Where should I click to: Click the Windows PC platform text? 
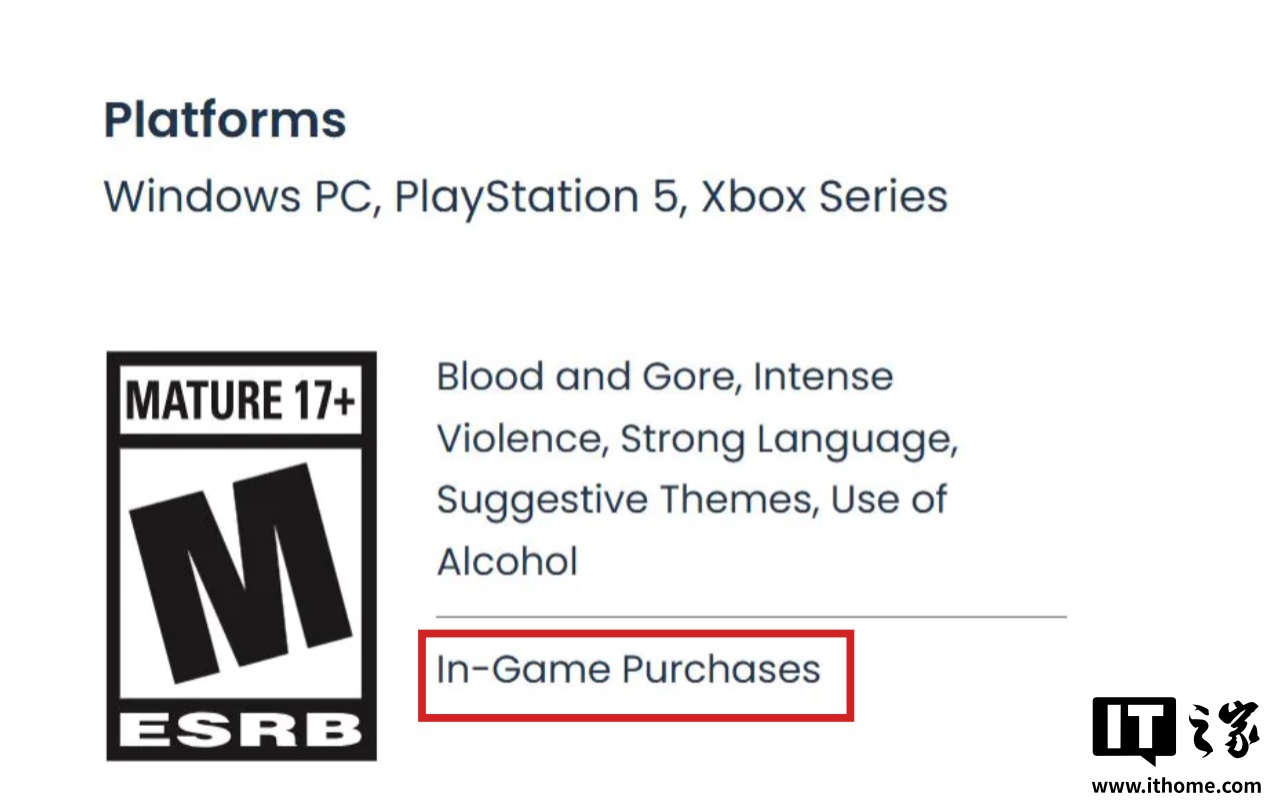[x=241, y=197]
